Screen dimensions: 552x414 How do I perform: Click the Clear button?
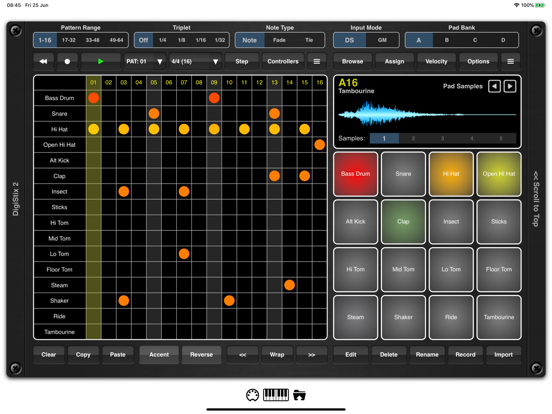49,355
